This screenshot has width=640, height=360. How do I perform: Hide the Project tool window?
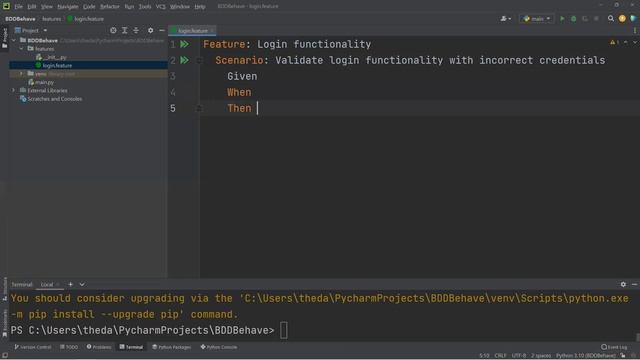(162, 30)
